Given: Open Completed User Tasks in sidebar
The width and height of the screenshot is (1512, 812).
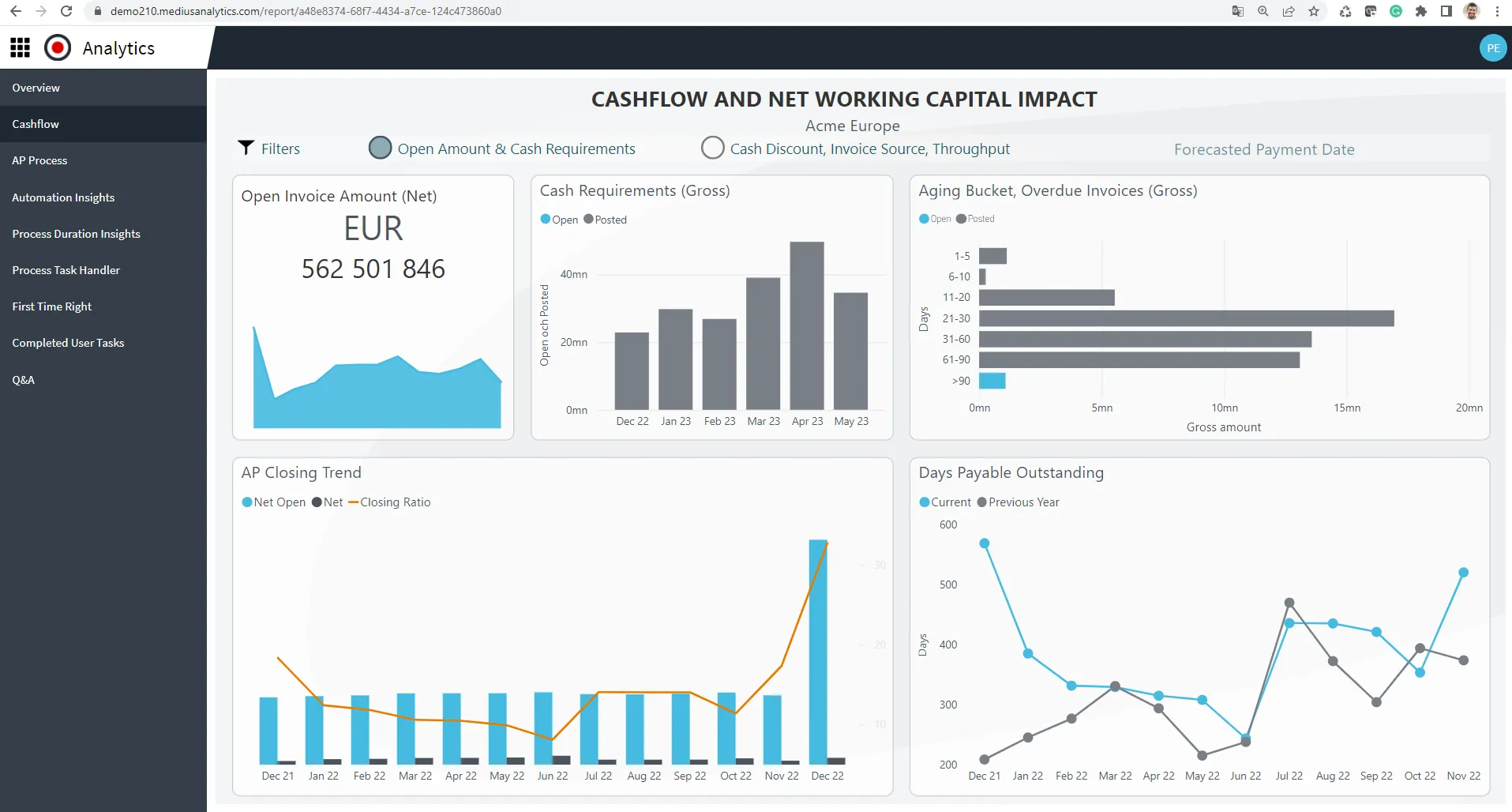Looking at the screenshot, I should pos(103,343).
